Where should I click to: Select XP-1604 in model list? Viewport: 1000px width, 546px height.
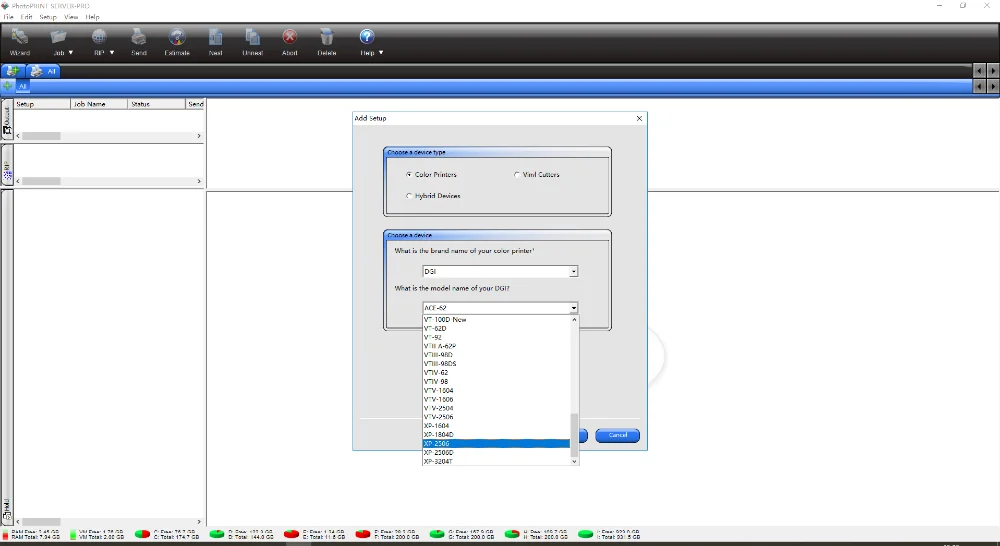tap(496, 425)
